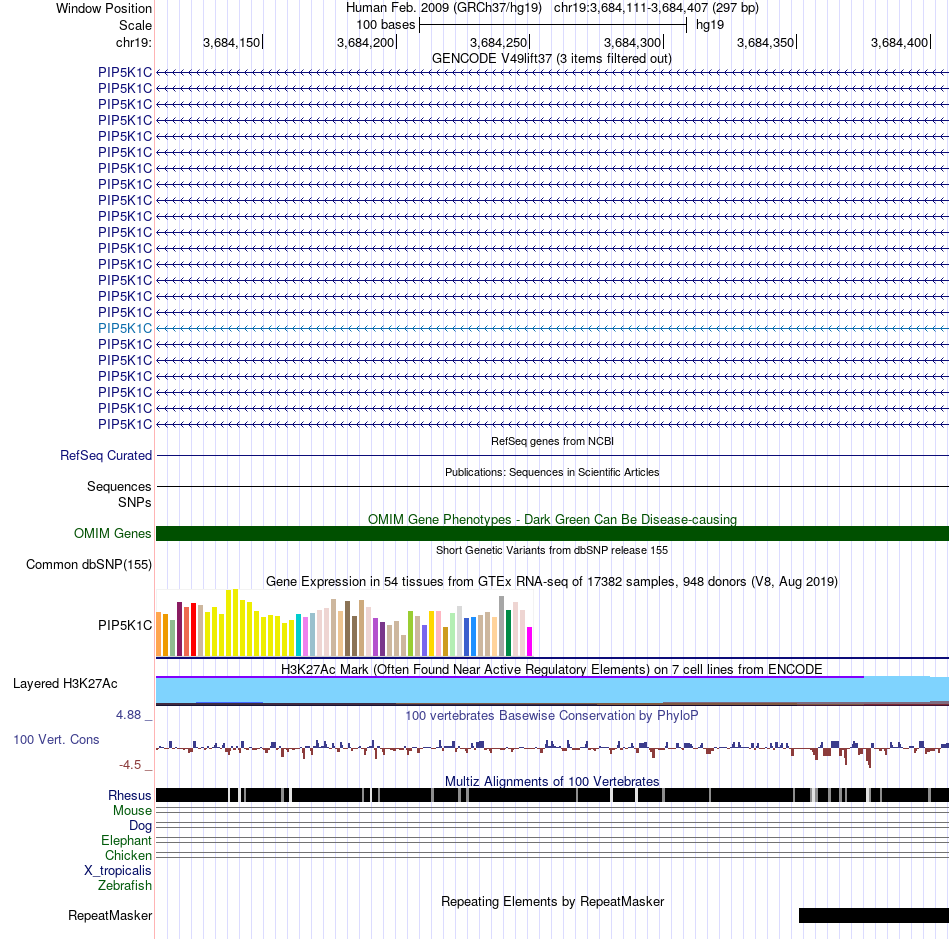Open the GTEx Gene Expression in 54 tissues title
The width and height of the screenshot is (950, 939).
tap(552, 582)
